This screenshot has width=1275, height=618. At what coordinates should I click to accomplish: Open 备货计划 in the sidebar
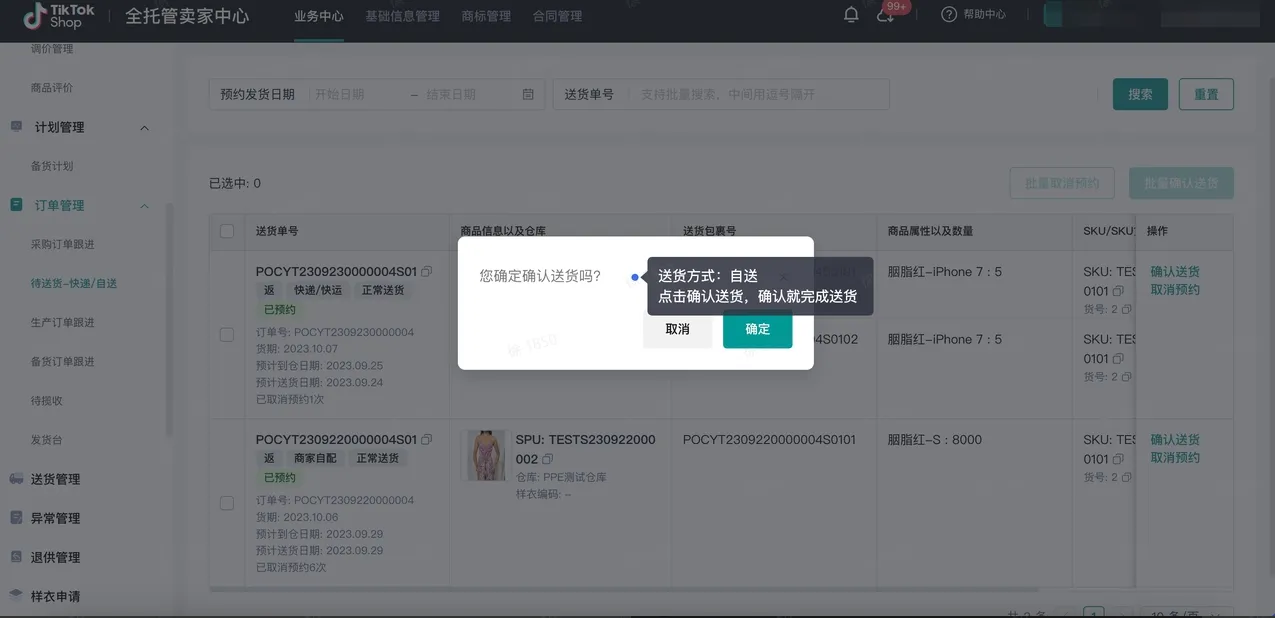[x=52, y=166]
